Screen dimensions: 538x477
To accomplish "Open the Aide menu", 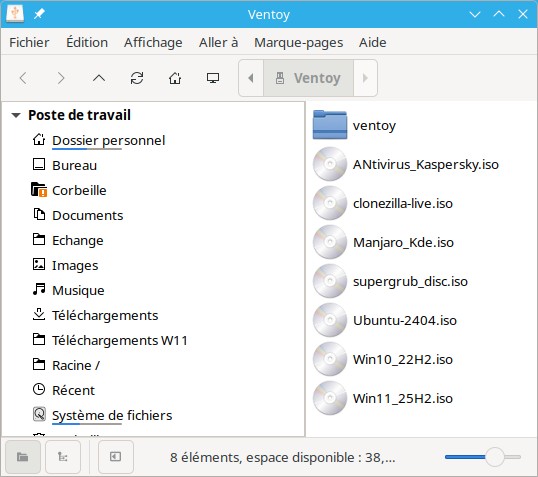I will [x=373, y=43].
